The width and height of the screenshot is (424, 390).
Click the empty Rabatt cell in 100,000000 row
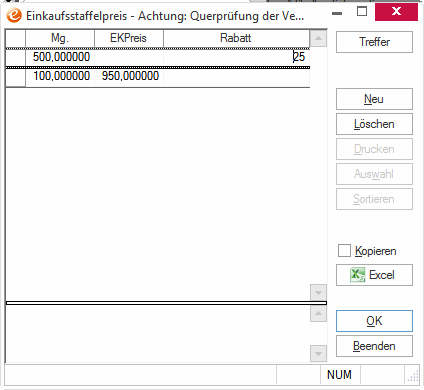click(x=236, y=76)
